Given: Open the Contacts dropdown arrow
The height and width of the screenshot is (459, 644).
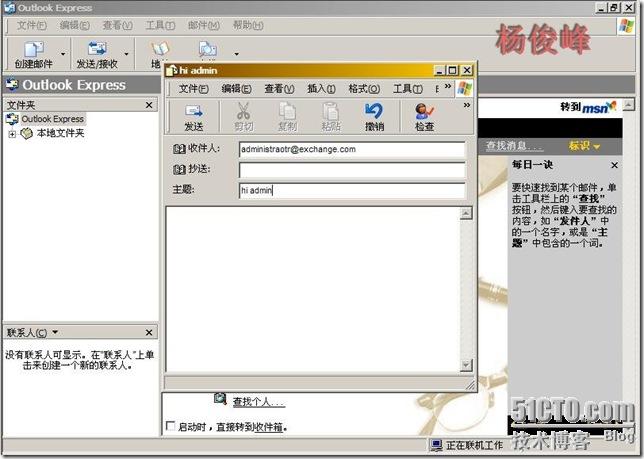Looking at the screenshot, I should click(55, 332).
